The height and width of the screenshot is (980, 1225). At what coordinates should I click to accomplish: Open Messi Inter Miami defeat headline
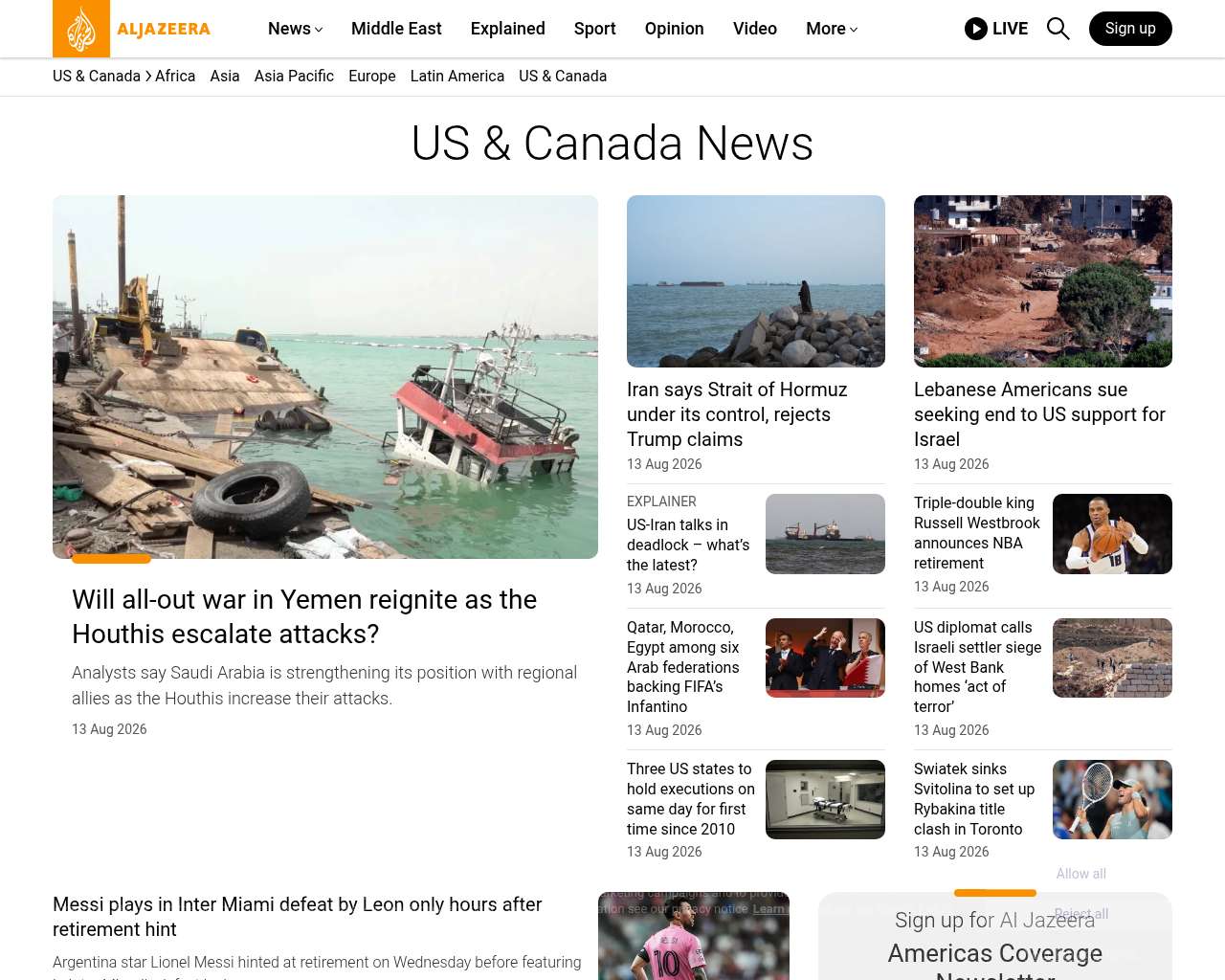coord(297,917)
